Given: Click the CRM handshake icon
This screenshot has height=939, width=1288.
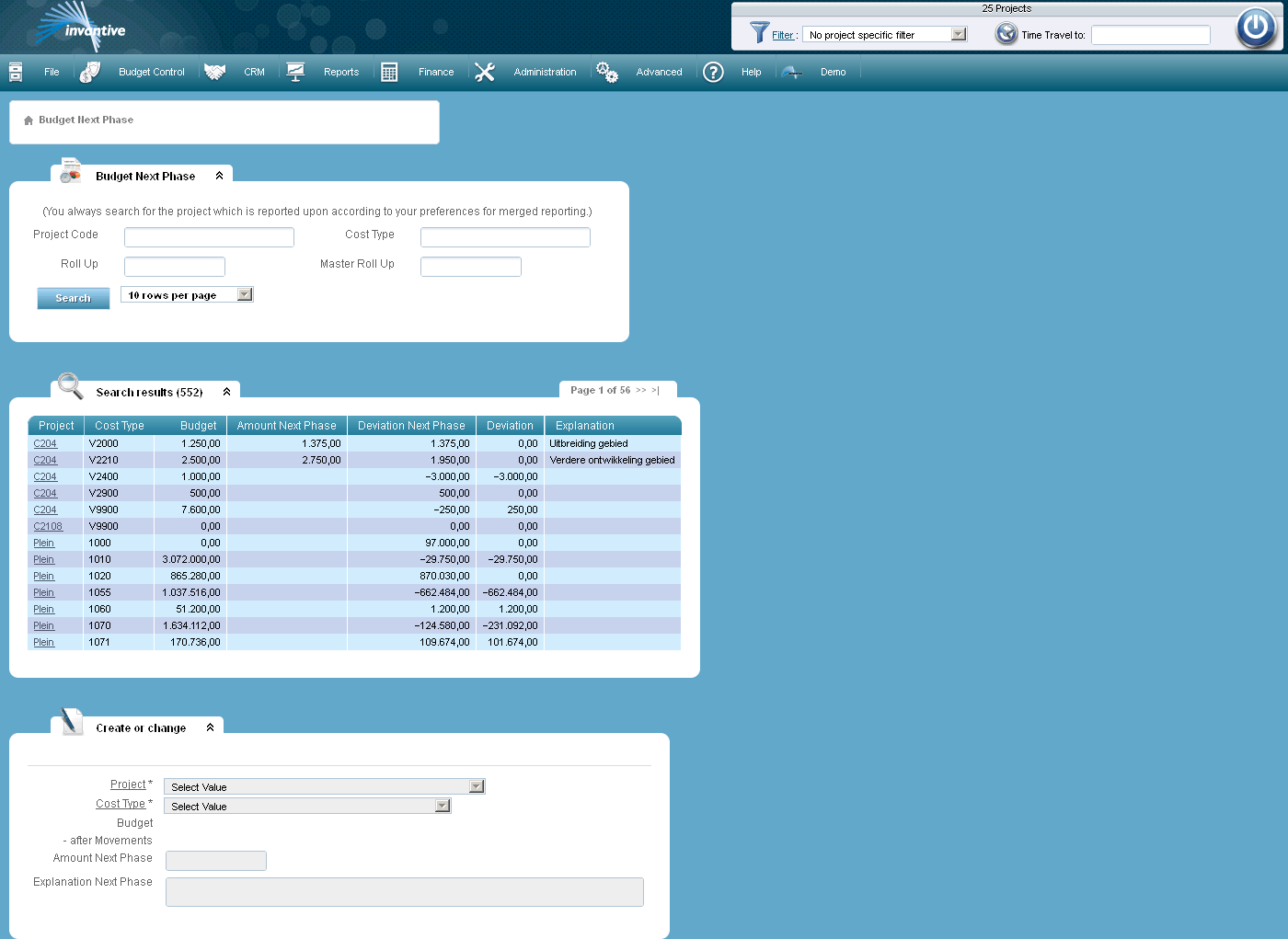Looking at the screenshot, I should tap(215, 72).
